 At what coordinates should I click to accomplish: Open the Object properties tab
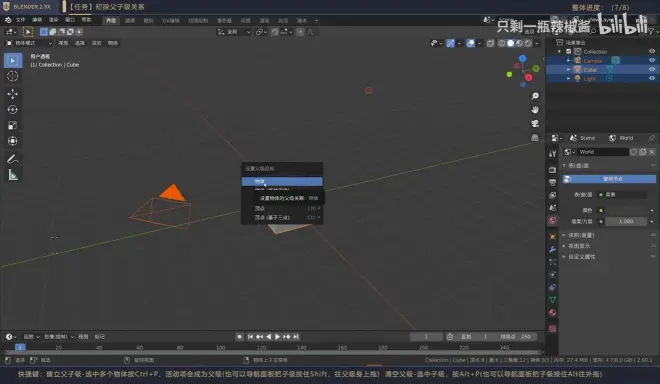(x=553, y=237)
